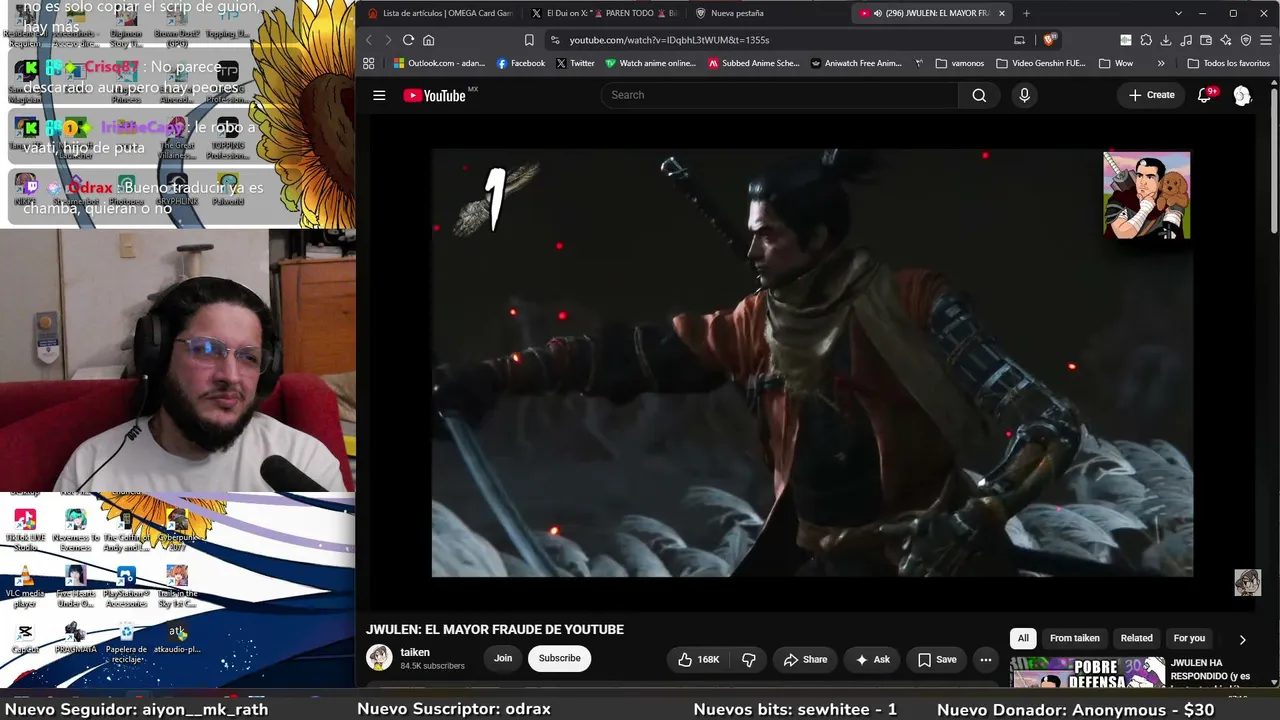Go back with the browser arrow
The height and width of the screenshot is (720, 1280).
[x=368, y=40]
